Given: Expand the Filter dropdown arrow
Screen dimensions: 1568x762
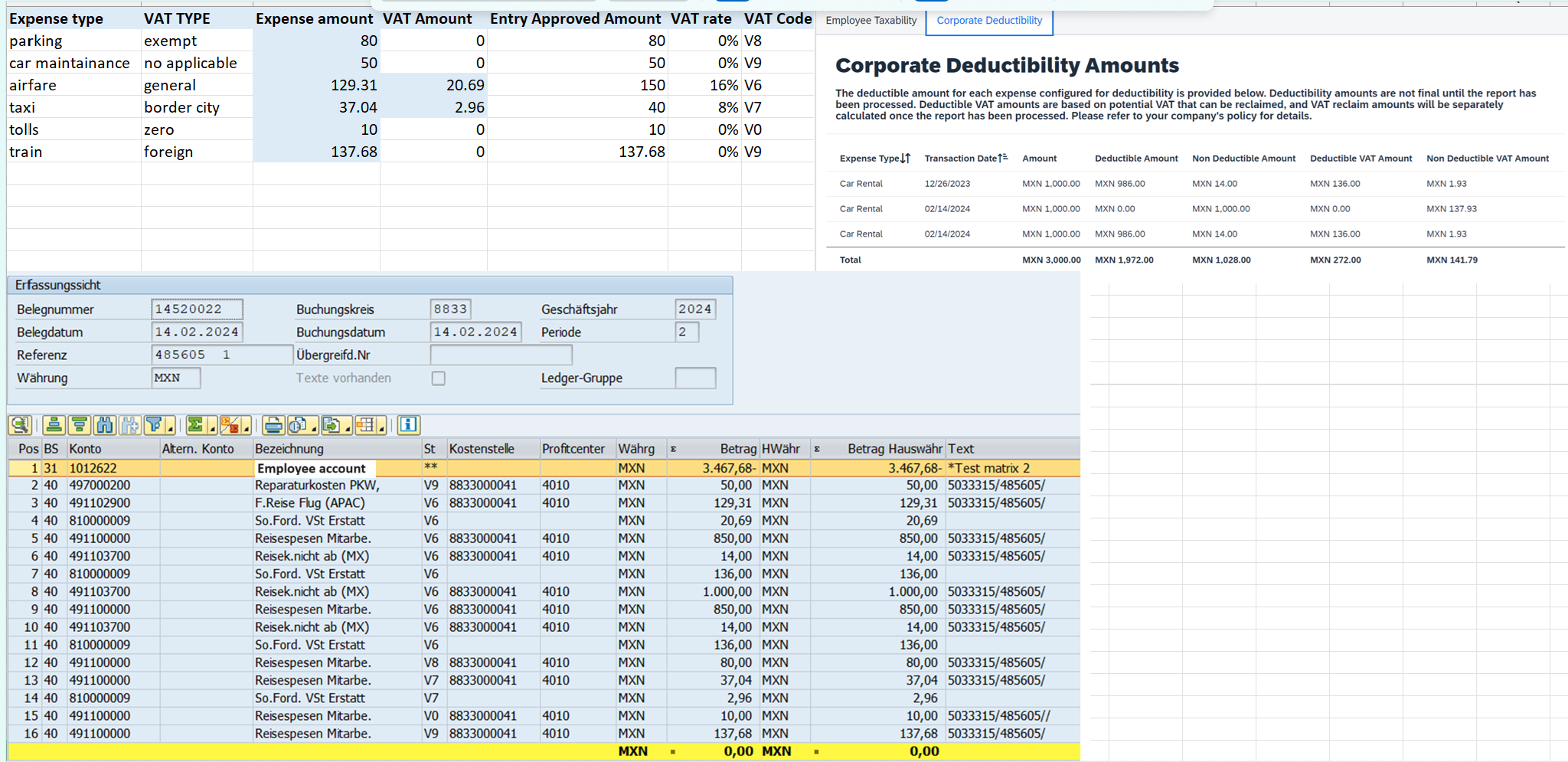Looking at the screenshot, I should tap(170, 428).
